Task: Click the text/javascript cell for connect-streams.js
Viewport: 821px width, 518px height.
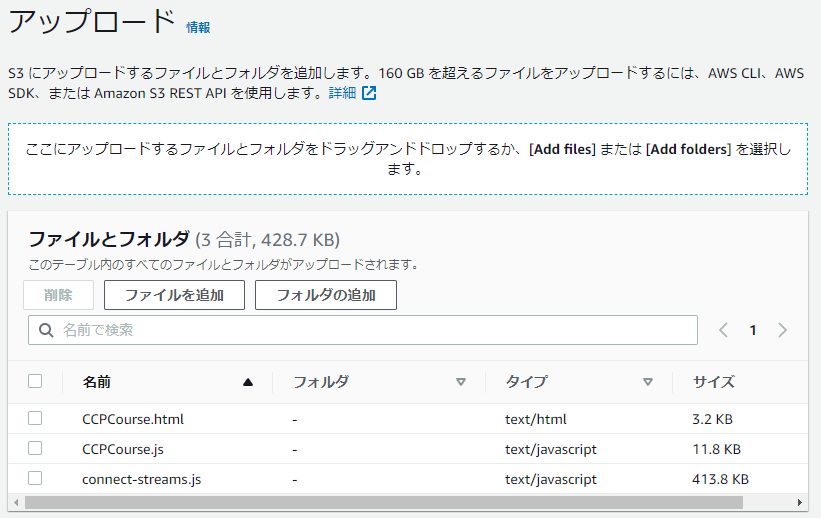Action: point(551,479)
